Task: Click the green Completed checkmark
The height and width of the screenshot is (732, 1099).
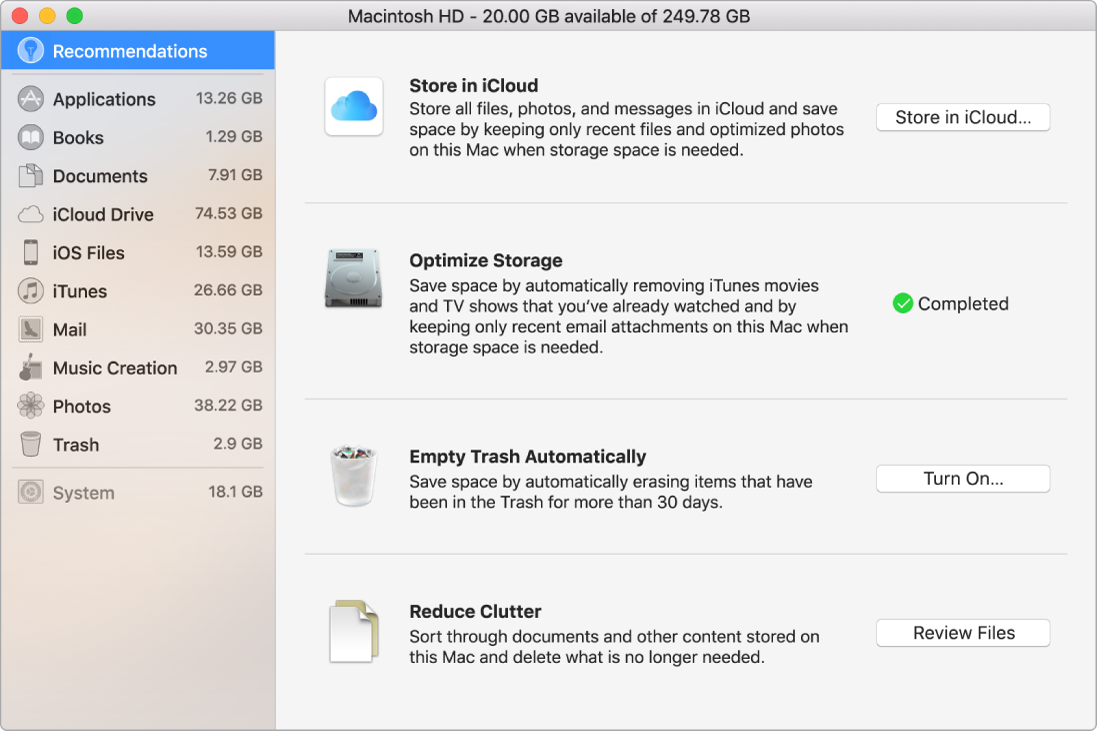Action: tap(902, 304)
